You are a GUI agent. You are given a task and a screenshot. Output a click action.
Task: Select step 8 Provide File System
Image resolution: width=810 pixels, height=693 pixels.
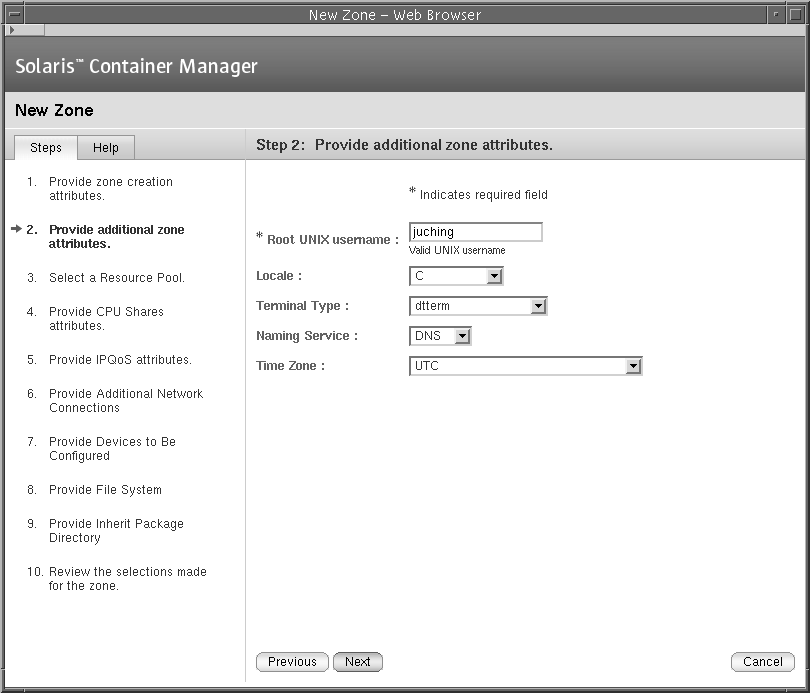[x=105, y=490]
